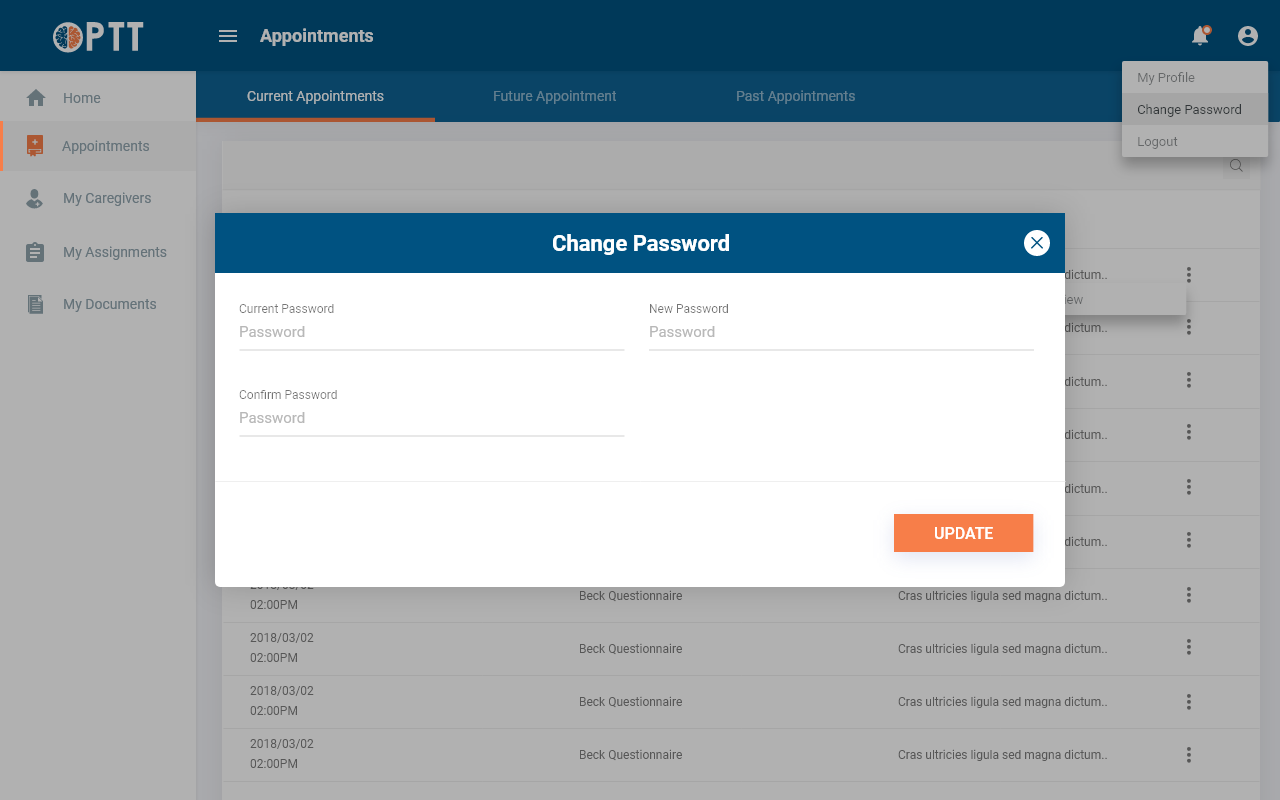Switch to the Past Appointments tab
Screen dimensions: 1280x800
[795, 96]
